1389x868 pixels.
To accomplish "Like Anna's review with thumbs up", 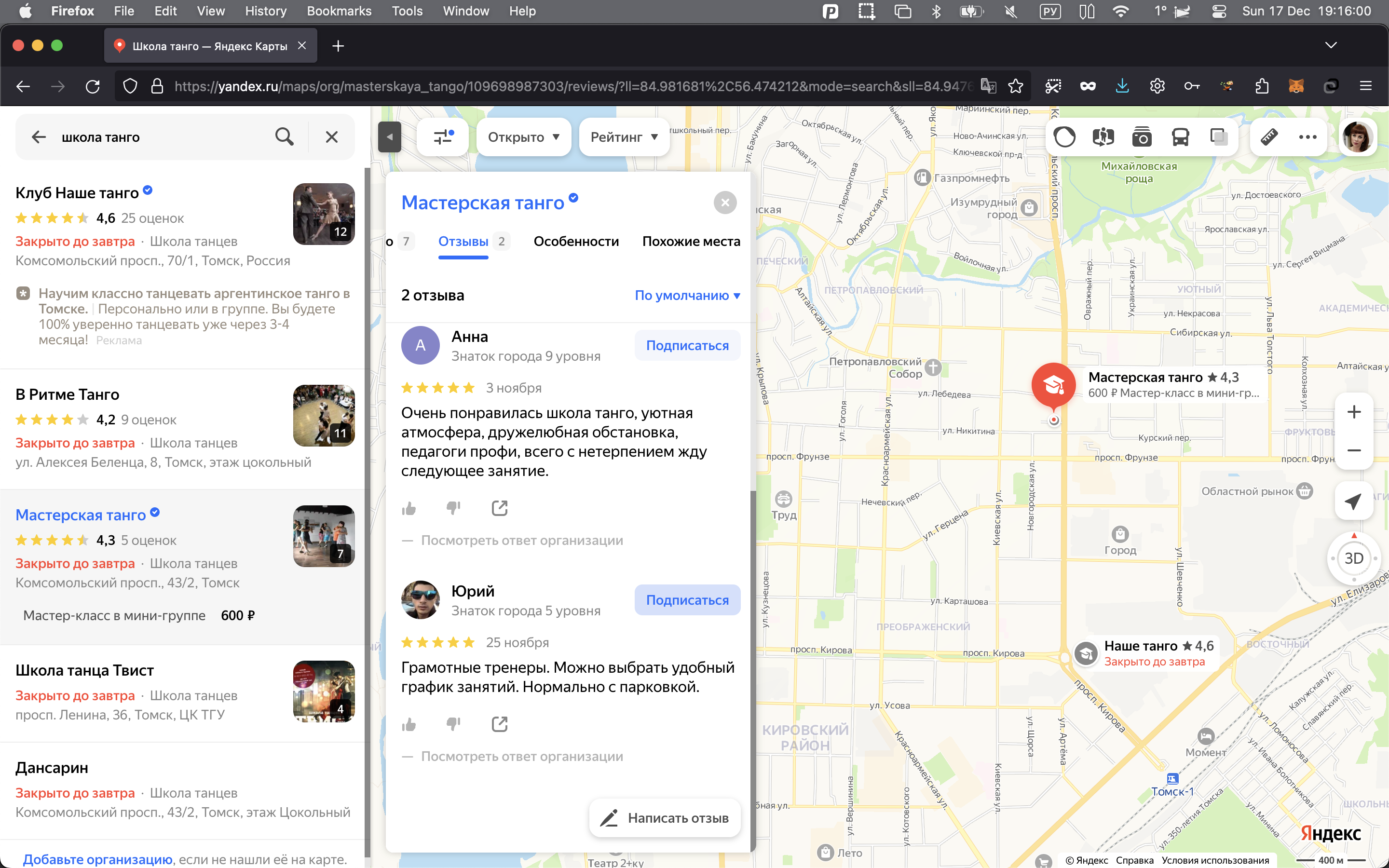I will (409, 508).
